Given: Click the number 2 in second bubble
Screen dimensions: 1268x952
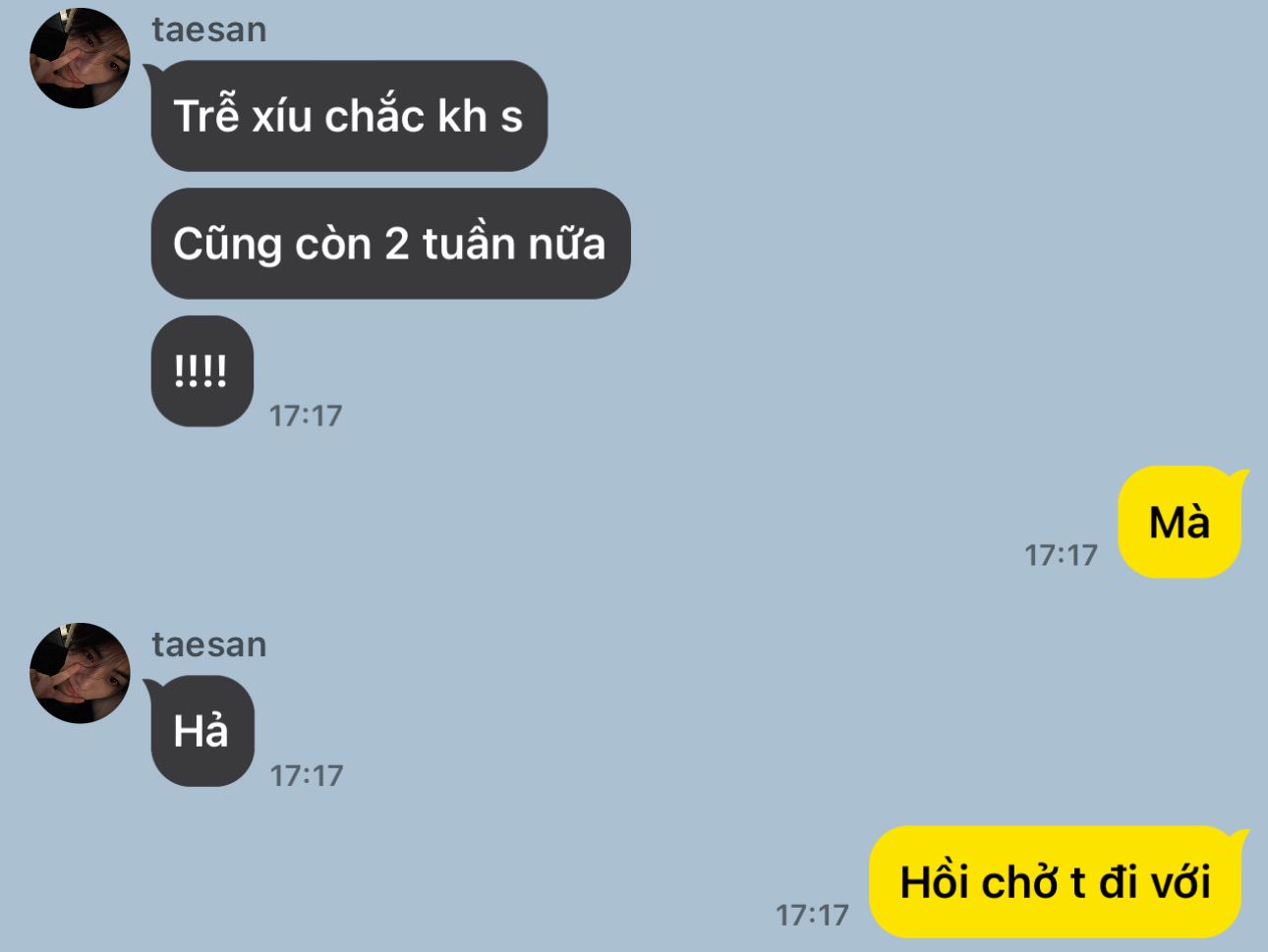Looking at the screenshot, I should [396, 244].
